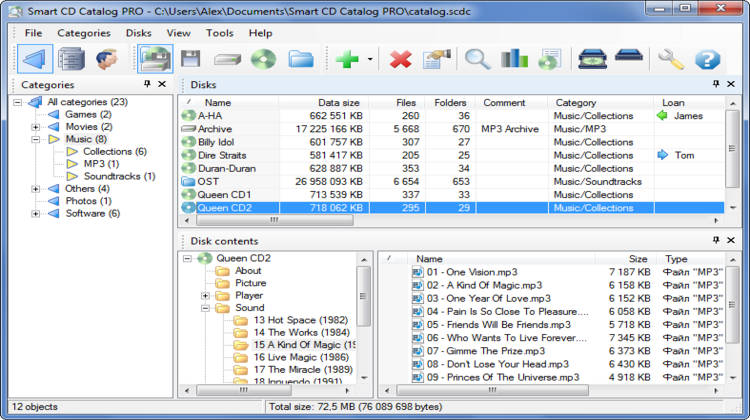Screen dimensions: 750x420
Task: Select the A-HA disk row
Action: [x=452, y=116]
